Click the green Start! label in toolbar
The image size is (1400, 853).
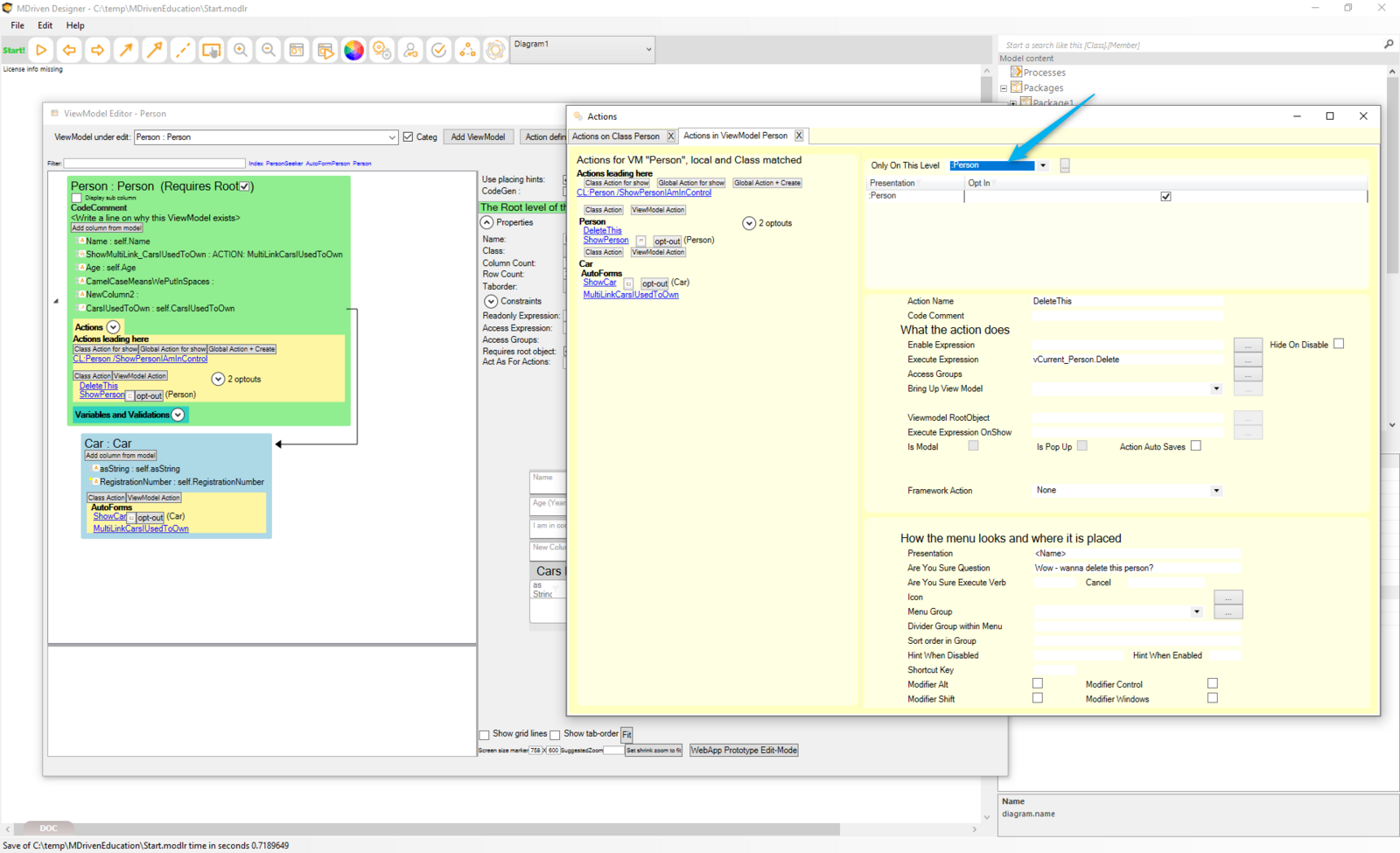pos(14,50)
